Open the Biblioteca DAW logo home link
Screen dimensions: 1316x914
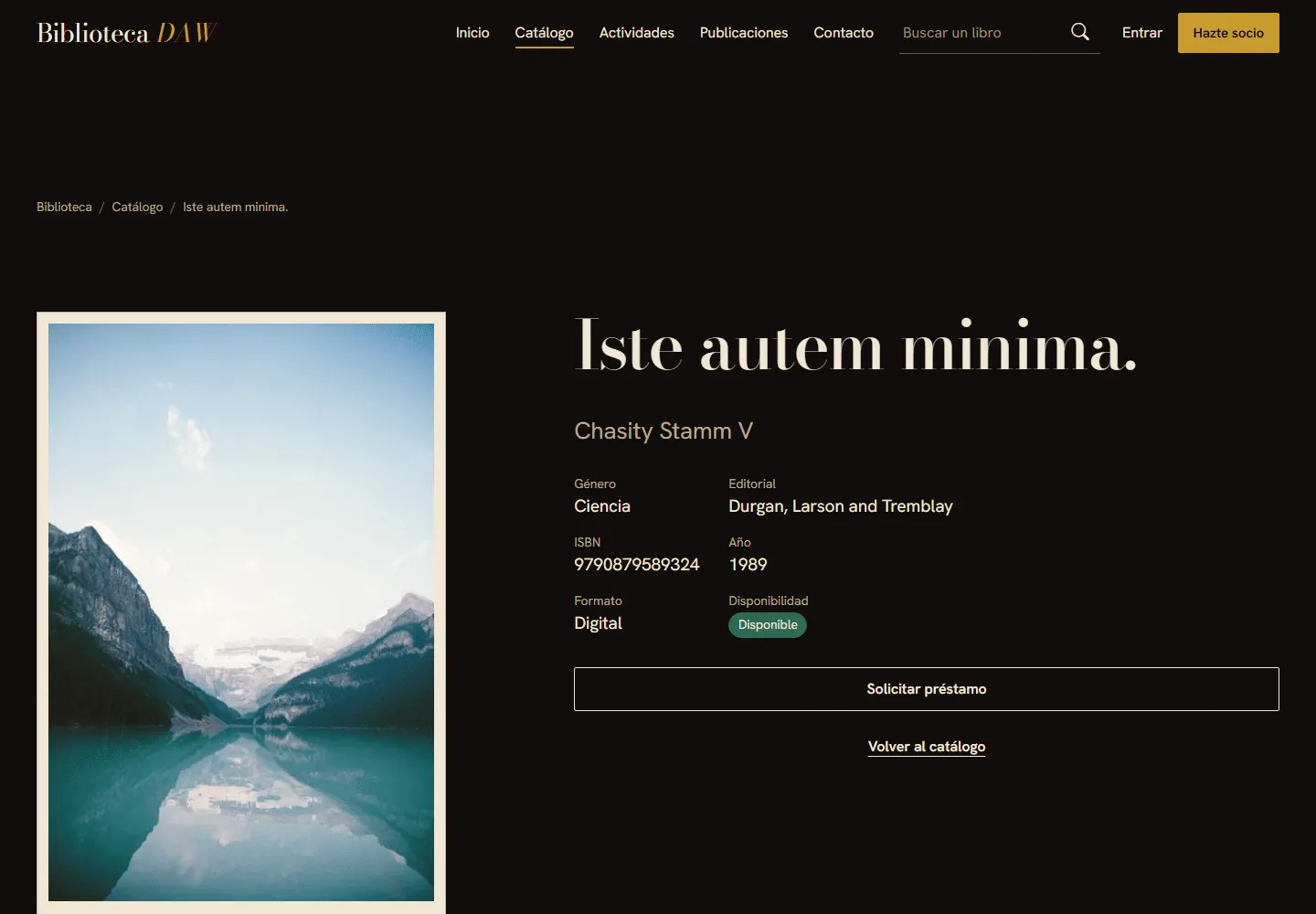(126, 33)
